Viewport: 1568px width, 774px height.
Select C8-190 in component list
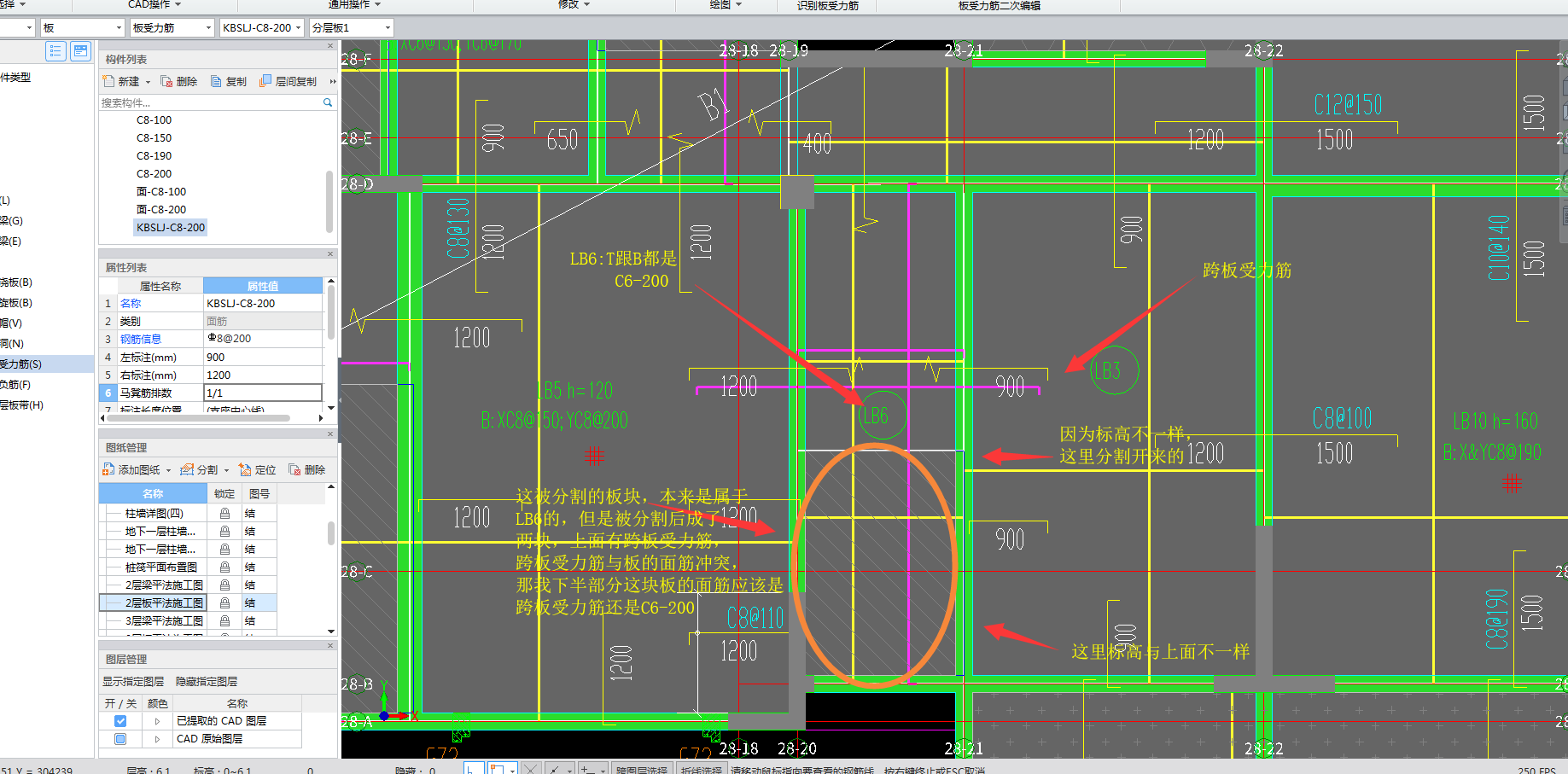click(154, 156)
